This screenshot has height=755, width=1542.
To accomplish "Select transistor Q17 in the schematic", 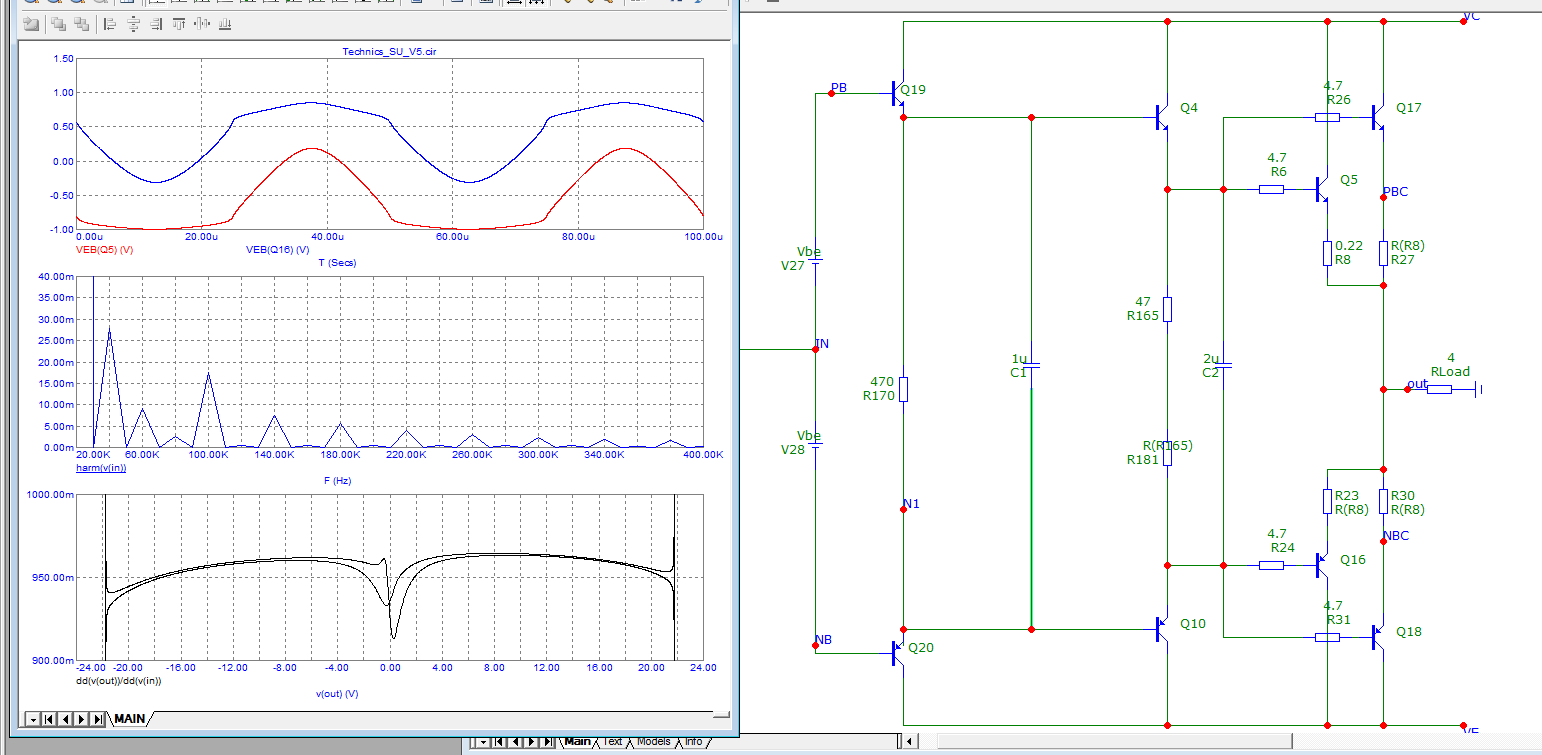I will [1377, 117].
